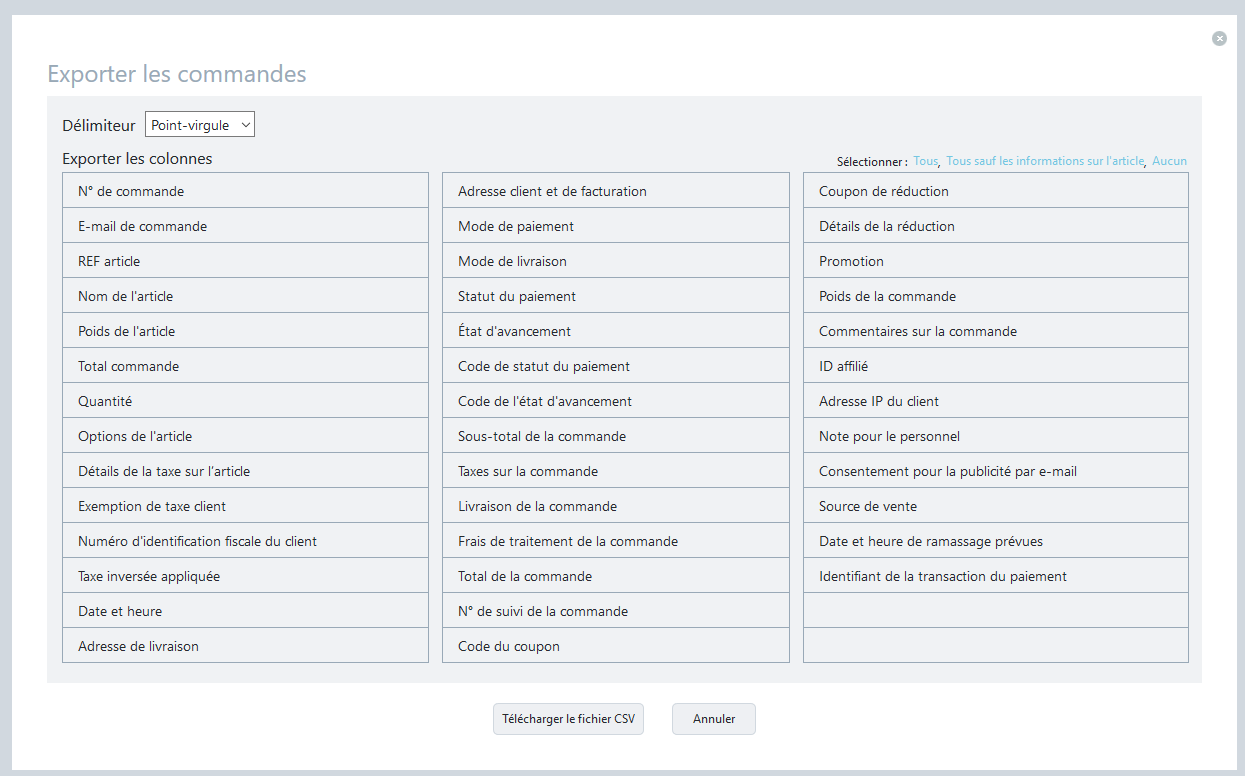Image resolution: width=1245 pixels, height=776 pixels.
Task: Click 'Aucun' to deselect all columns
Action: 1169,161
